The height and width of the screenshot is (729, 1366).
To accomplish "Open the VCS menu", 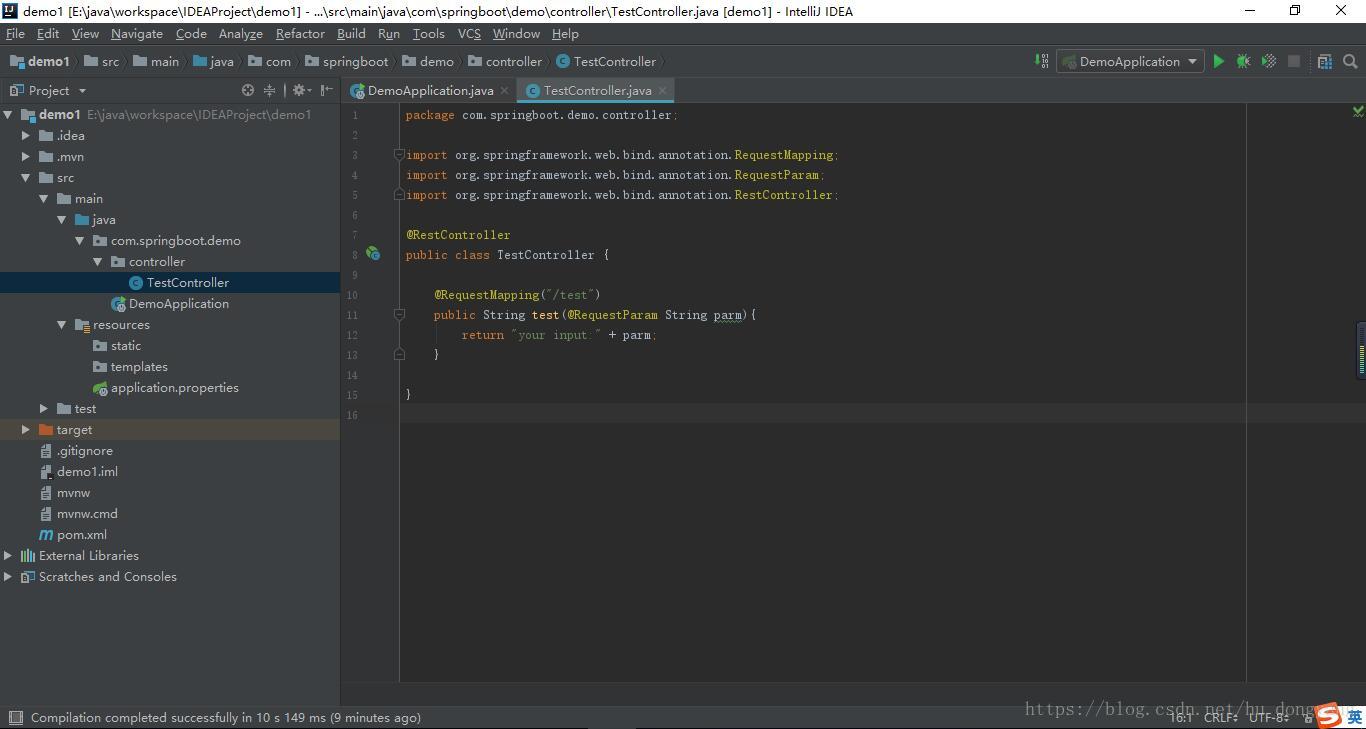I will point(469,33).
